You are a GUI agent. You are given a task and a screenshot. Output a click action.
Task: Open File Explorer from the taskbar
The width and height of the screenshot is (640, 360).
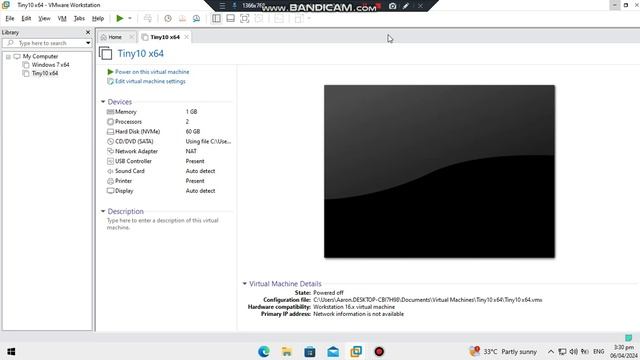287,351
